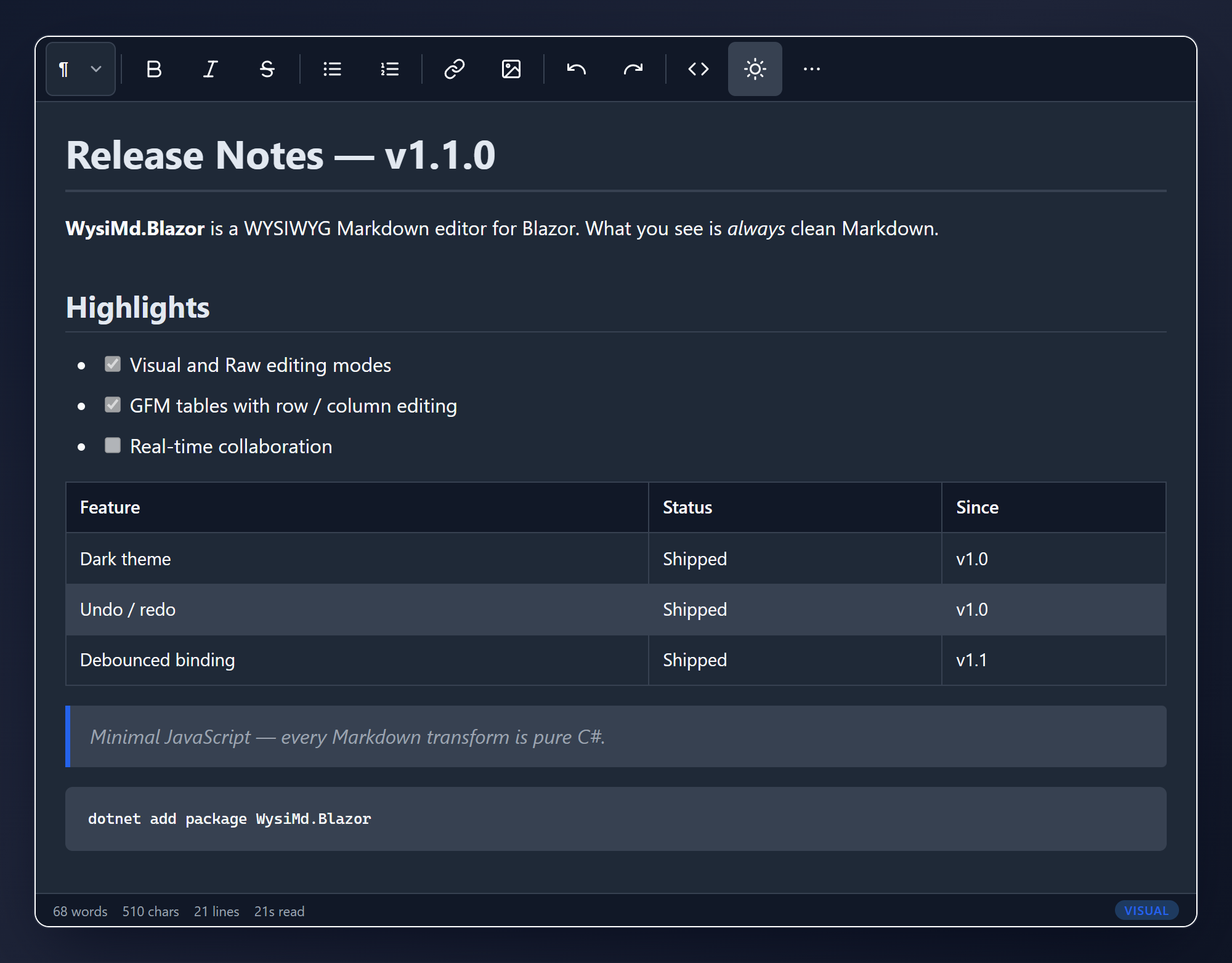Click the Real-time collaboration list text
The width and height of the screenshot is (1232, 963).
coord(231,446)
